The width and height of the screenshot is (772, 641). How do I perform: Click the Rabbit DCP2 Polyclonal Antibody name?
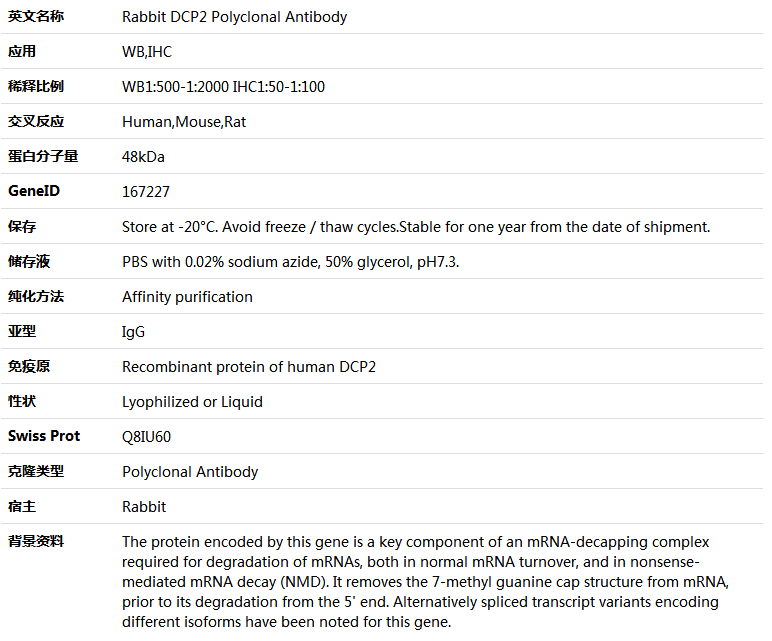(234, 17)
